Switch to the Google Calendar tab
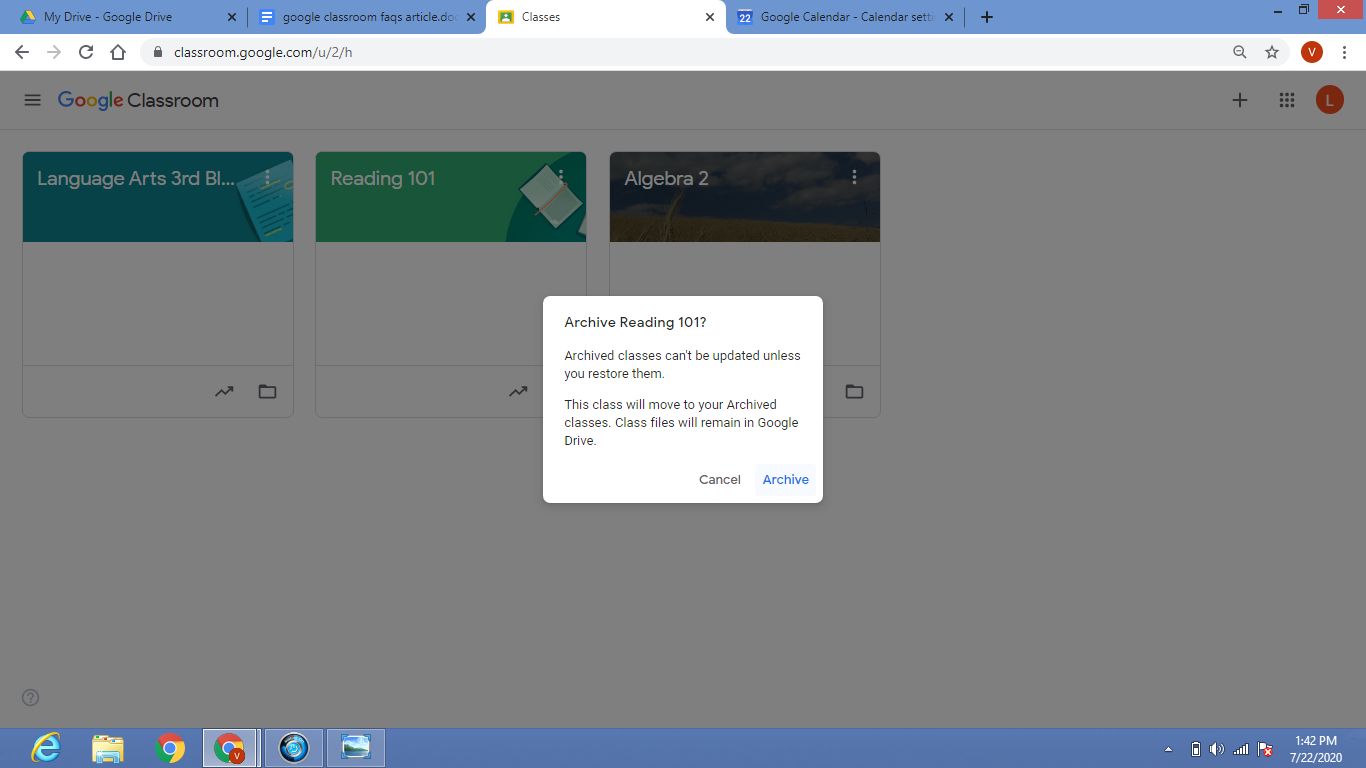Image resolution: width=1366 pixels, height=768 pixels. (847, 17)
